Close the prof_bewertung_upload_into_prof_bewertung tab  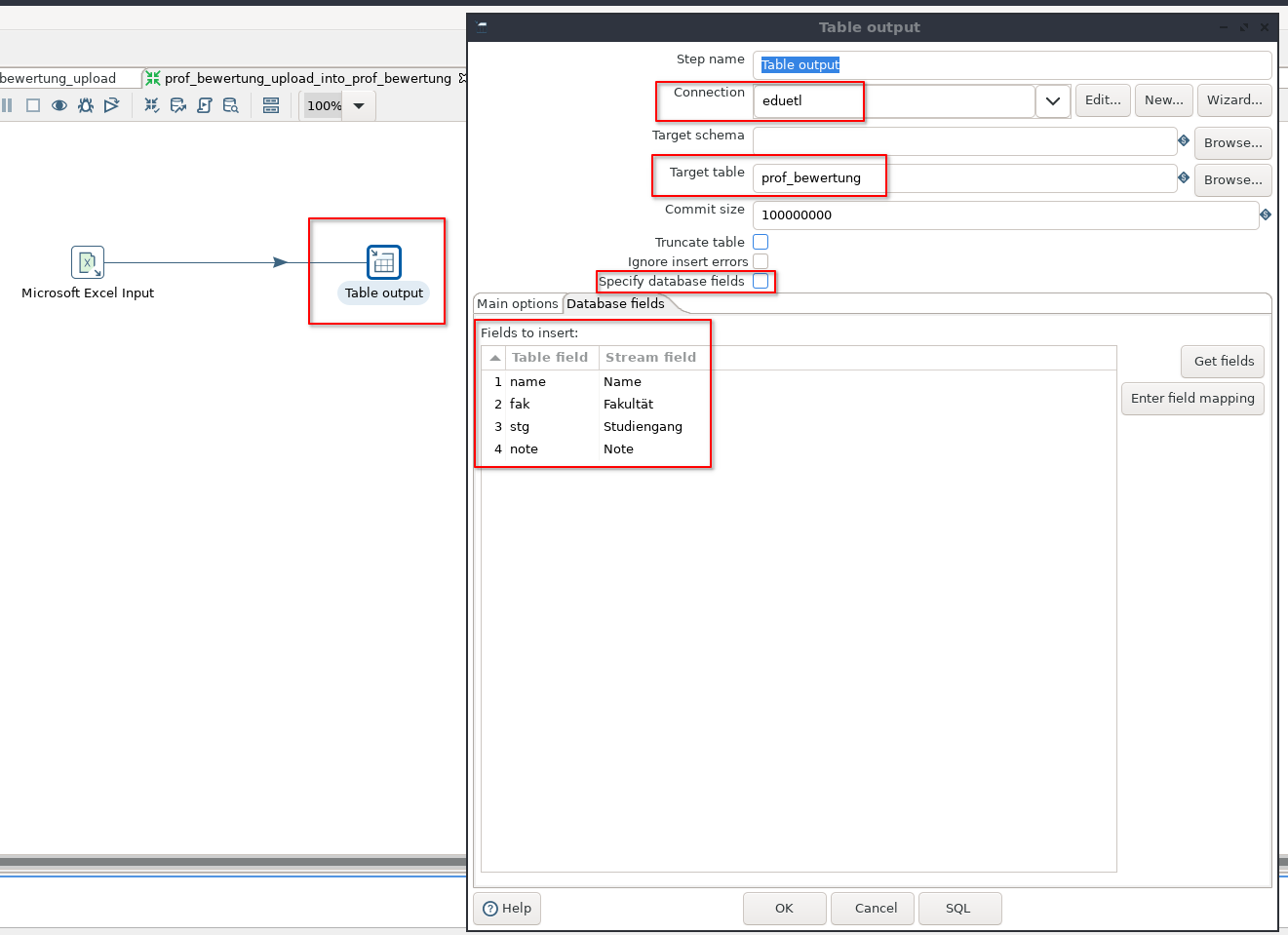[x=463, y=78]
